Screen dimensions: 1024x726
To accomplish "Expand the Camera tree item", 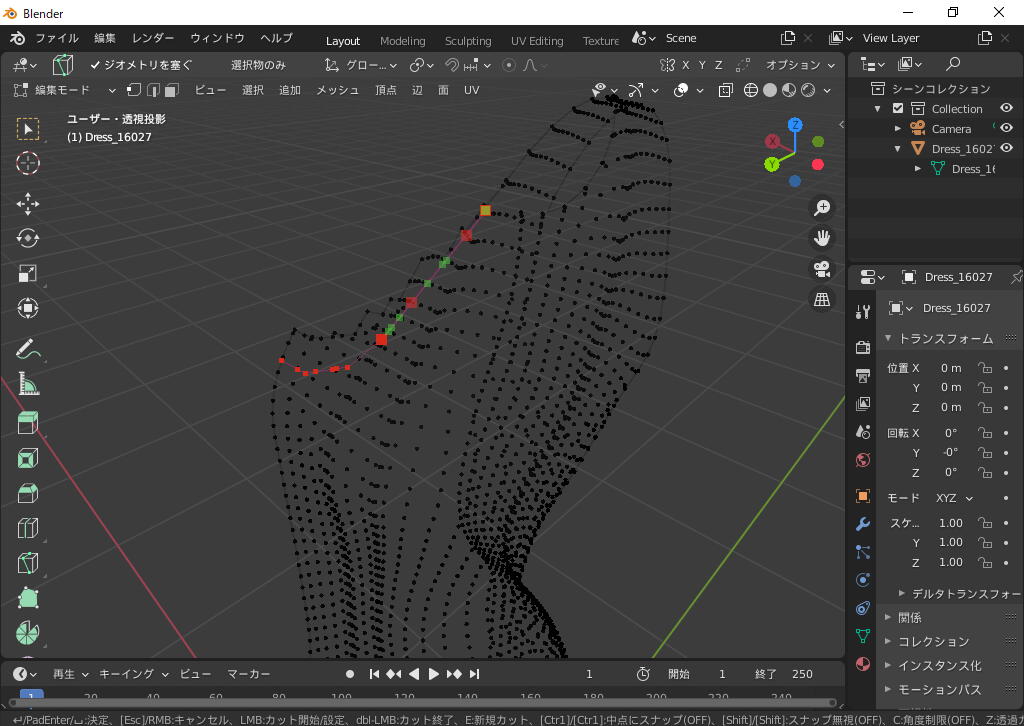I will (898, 129).
